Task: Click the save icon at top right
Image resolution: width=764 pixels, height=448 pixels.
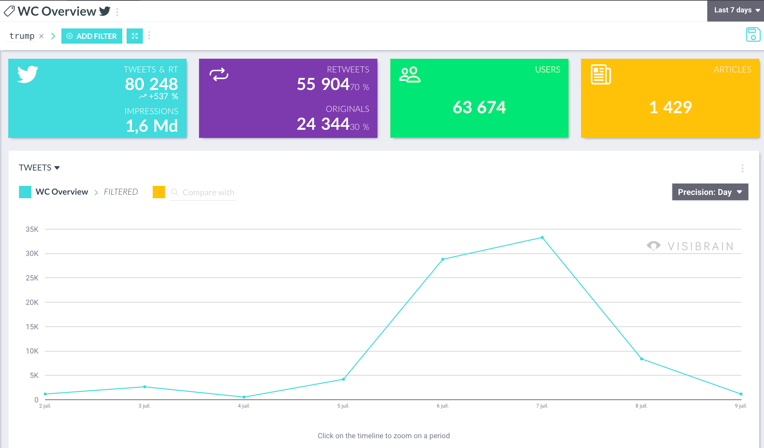Action: click(x=753, y=35)
